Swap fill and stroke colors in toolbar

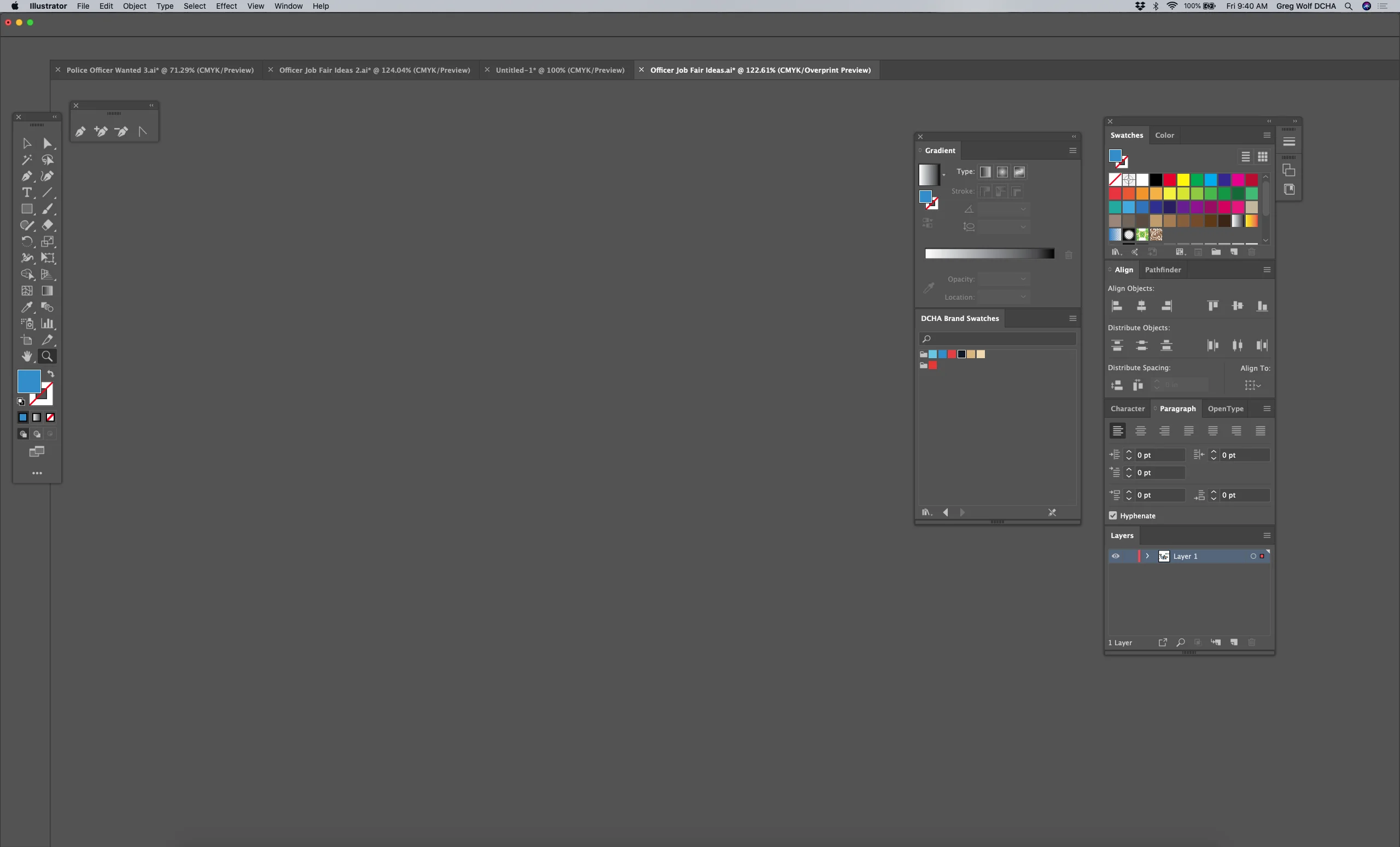(50, 374)
